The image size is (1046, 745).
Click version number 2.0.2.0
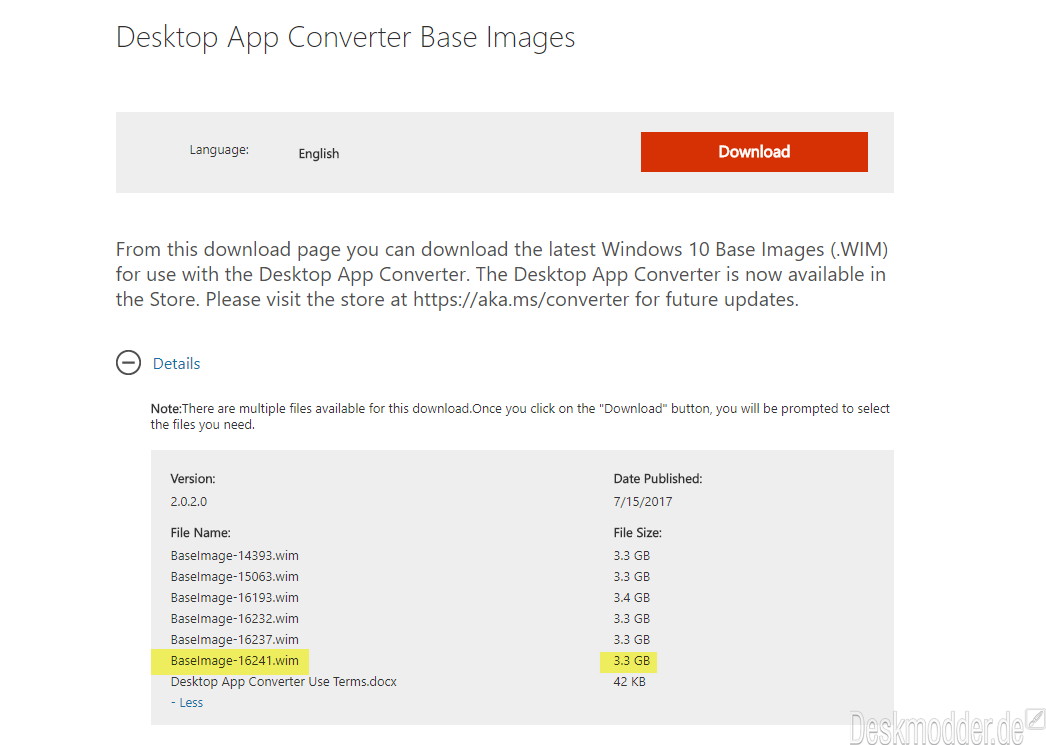click(189, 502)
